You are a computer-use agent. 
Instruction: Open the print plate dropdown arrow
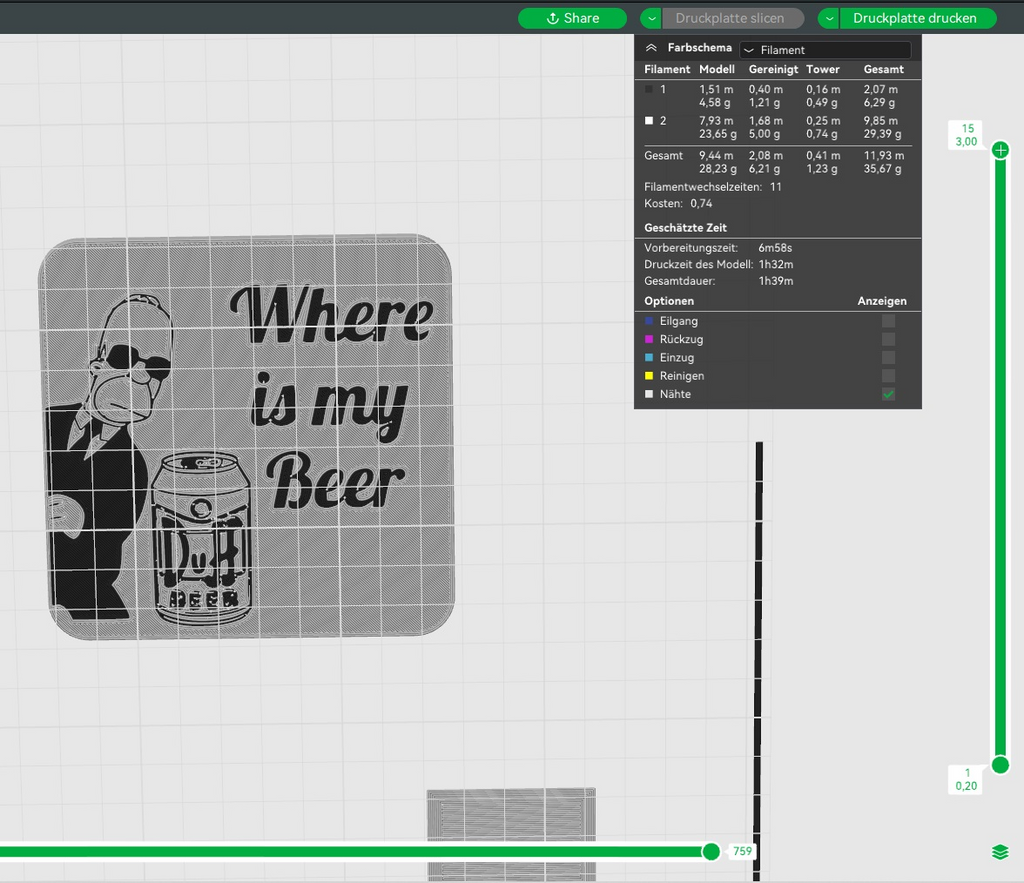pyautogui.click(x=829, y=18)
